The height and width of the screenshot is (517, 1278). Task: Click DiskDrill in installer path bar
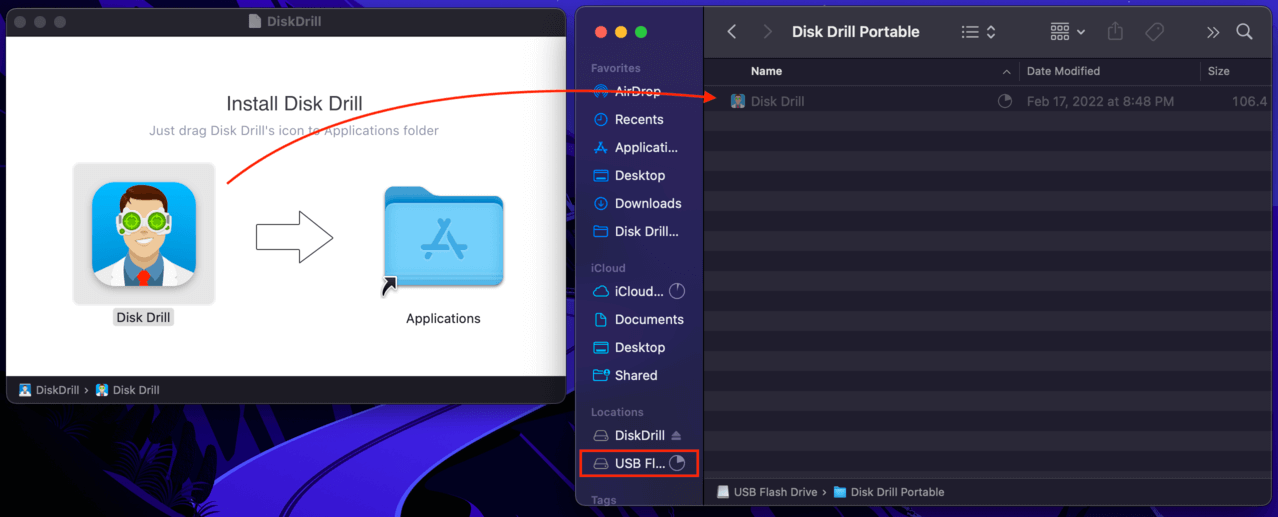pyautogui.click(x=49, y=390)
